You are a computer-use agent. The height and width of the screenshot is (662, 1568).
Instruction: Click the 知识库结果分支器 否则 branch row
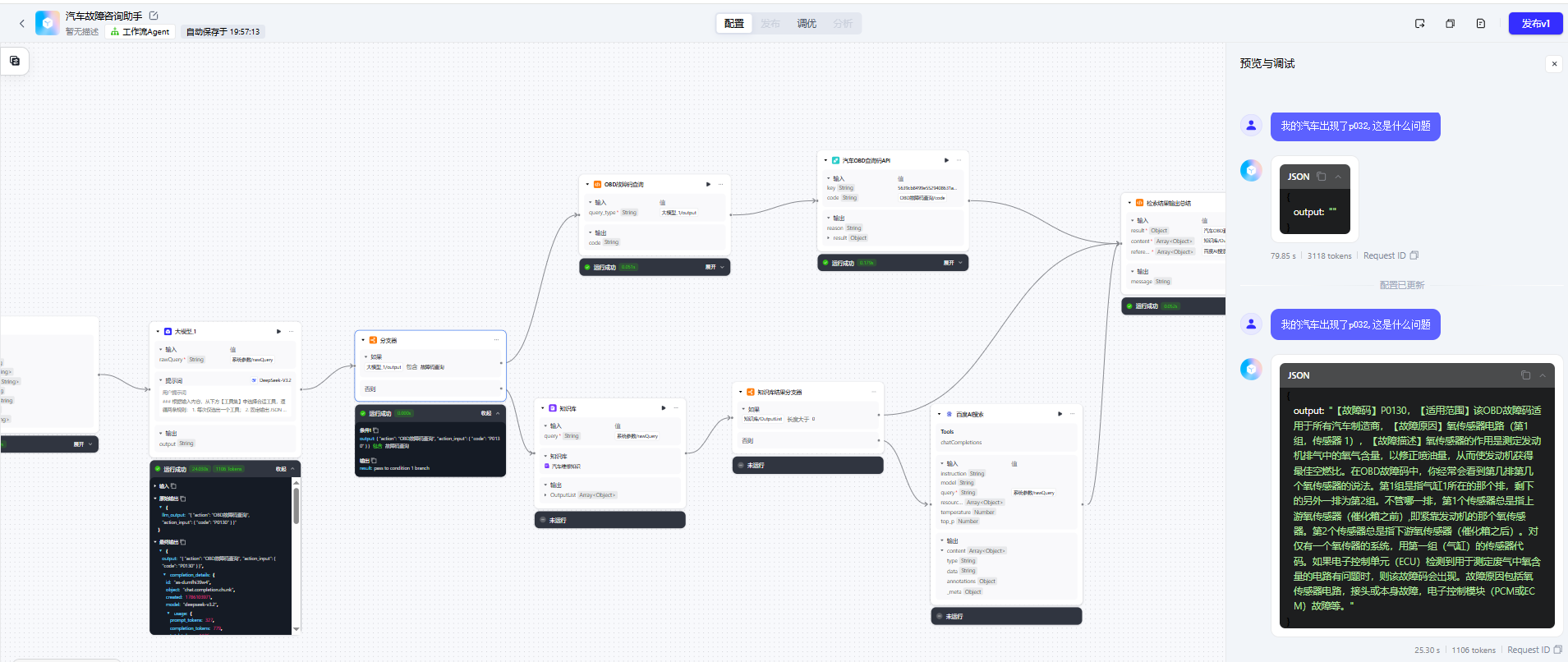pyautogui.click(x=809, y=441)
